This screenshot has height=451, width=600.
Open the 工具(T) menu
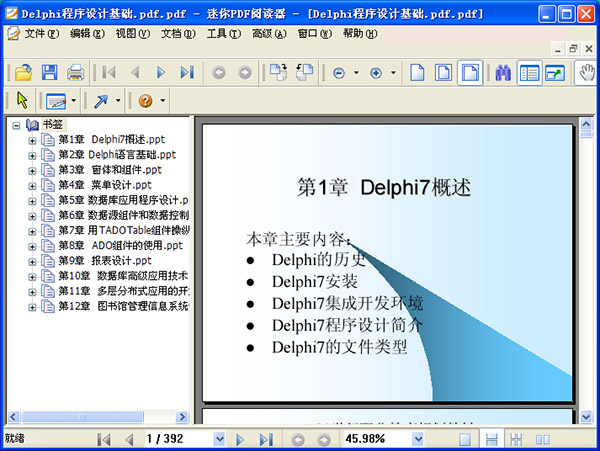(223, 34)
